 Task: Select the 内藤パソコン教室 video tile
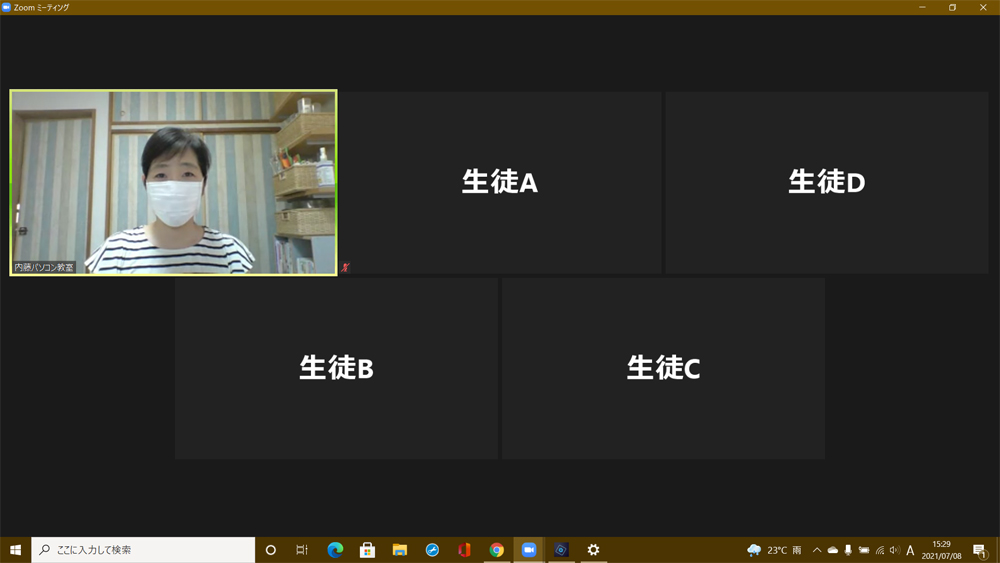pos(173,182)
